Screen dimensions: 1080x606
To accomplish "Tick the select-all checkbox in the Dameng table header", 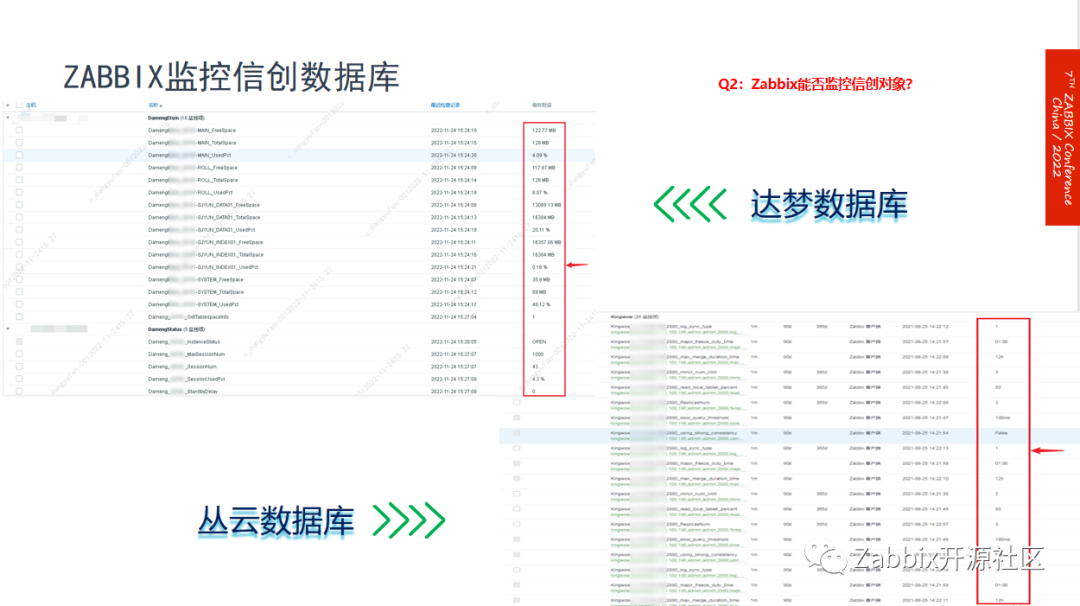I will (x=19, y=105).
